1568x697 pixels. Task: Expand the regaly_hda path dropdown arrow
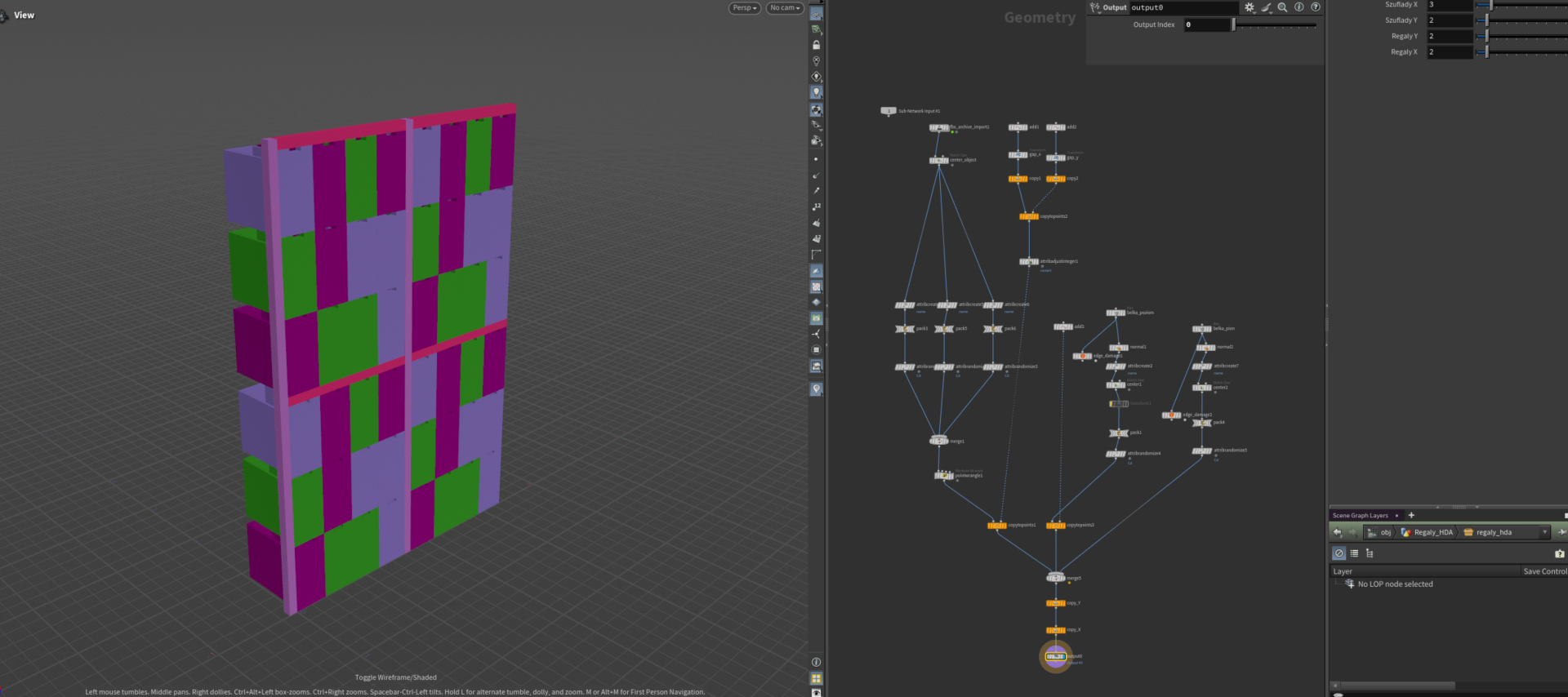tap(1544, 532)
